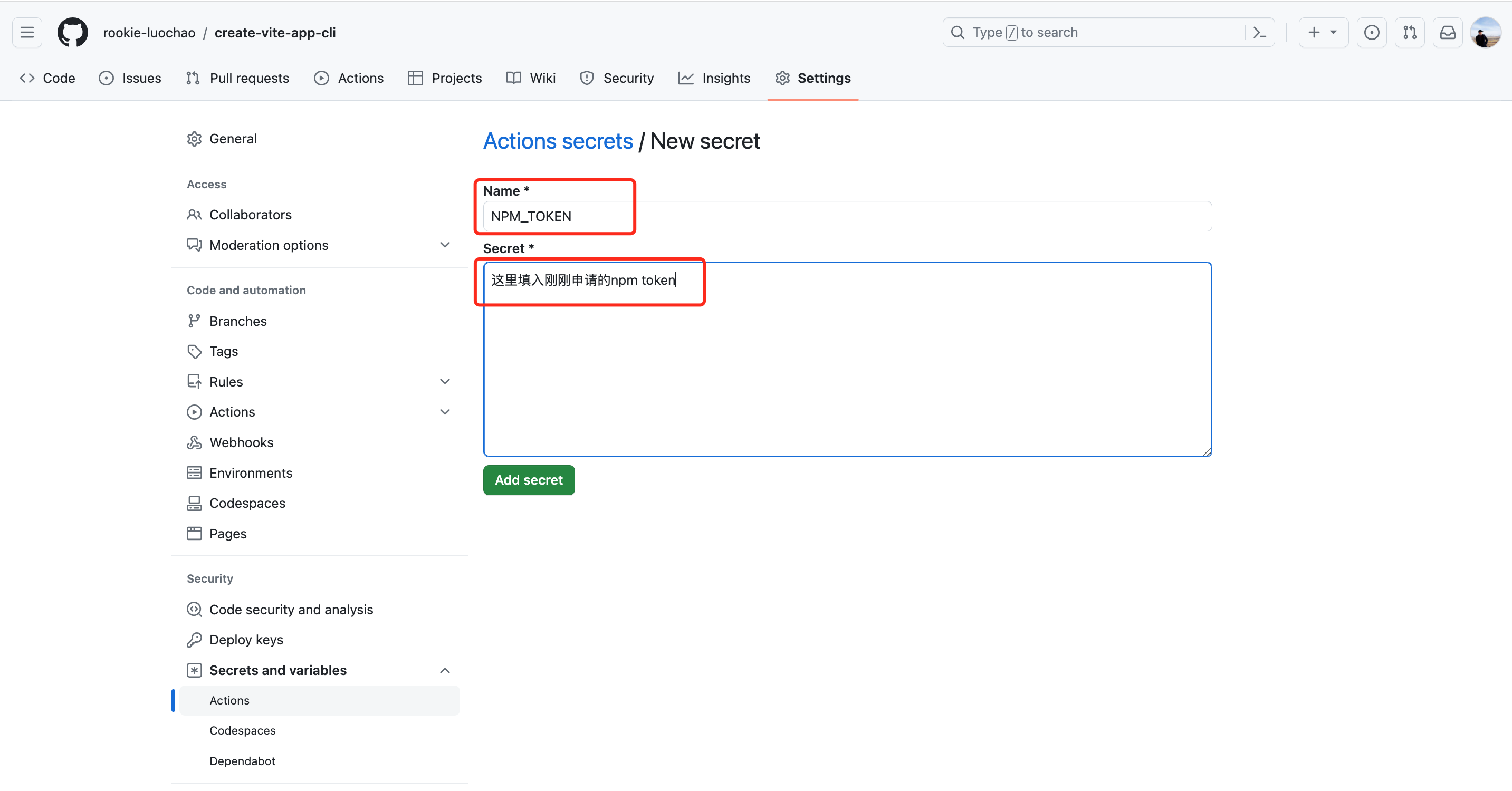Click the Moderation options comment icon

194,245
